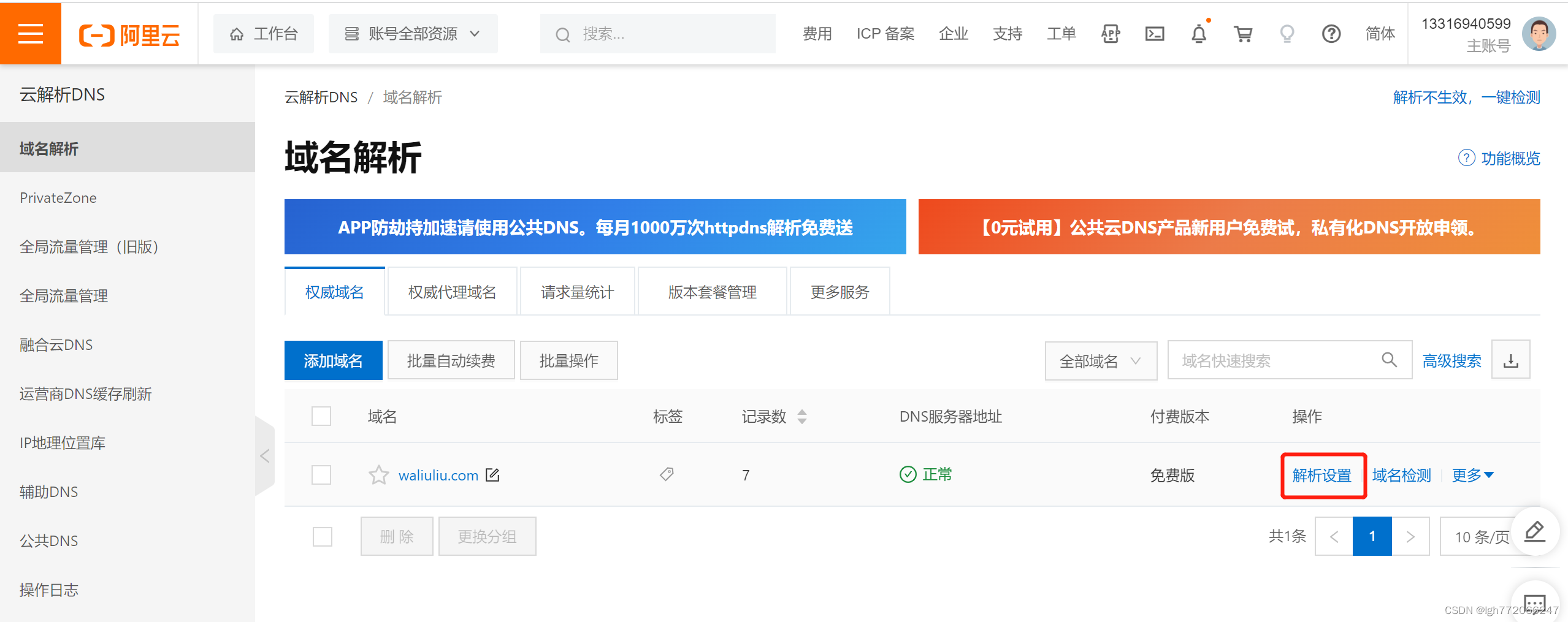Launch Cloud Shell terminal icon
Viewport: 1568px width, 622px height.
pos(1155,34)
